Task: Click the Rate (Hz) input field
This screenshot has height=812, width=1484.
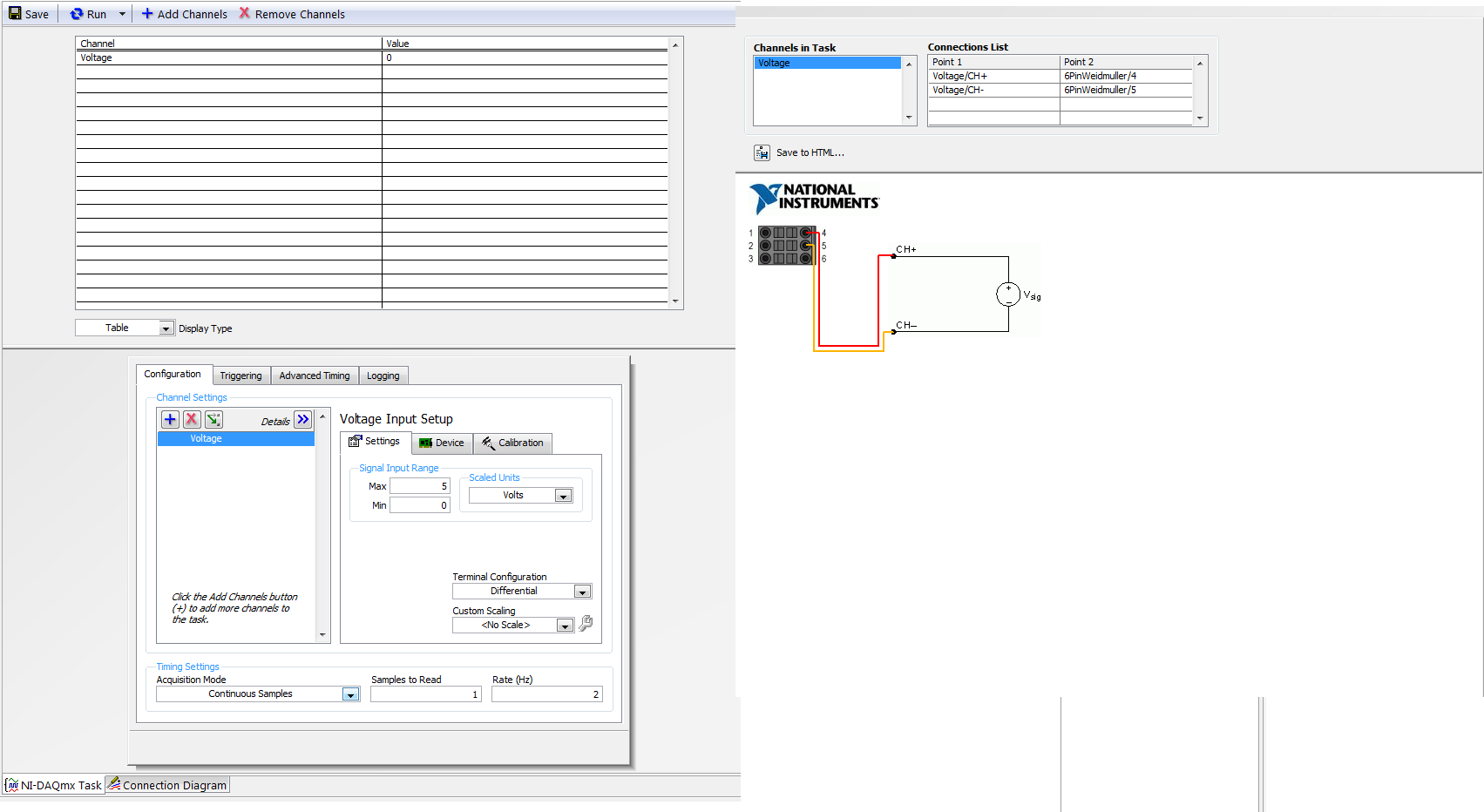Action: point(546,694)
